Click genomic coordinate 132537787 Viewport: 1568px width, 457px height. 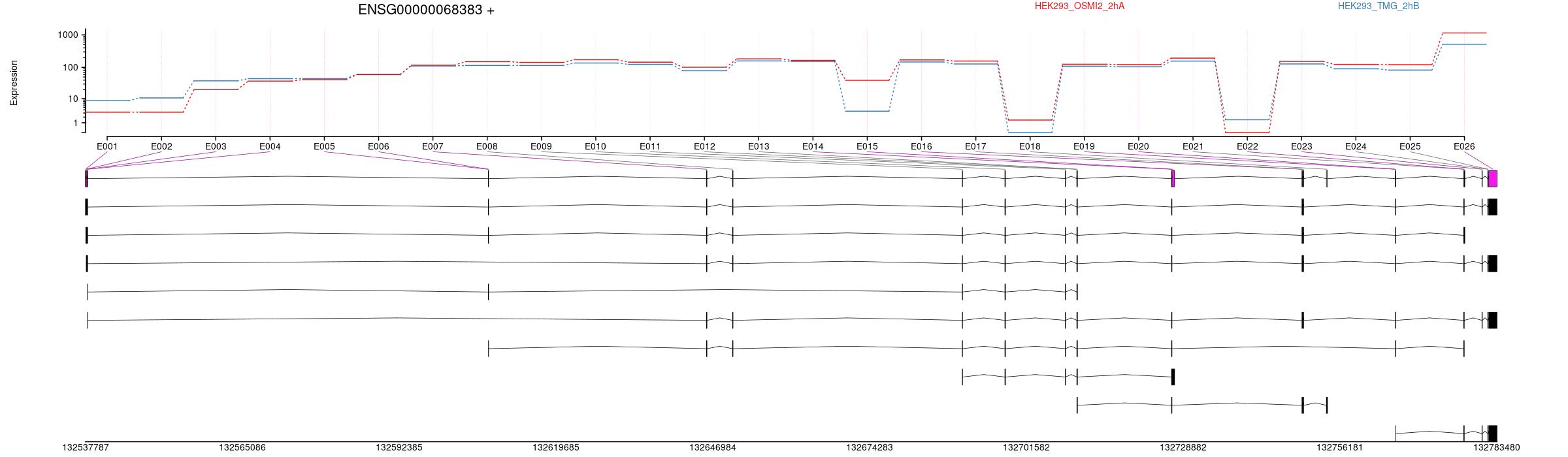[x=86, y=448]
